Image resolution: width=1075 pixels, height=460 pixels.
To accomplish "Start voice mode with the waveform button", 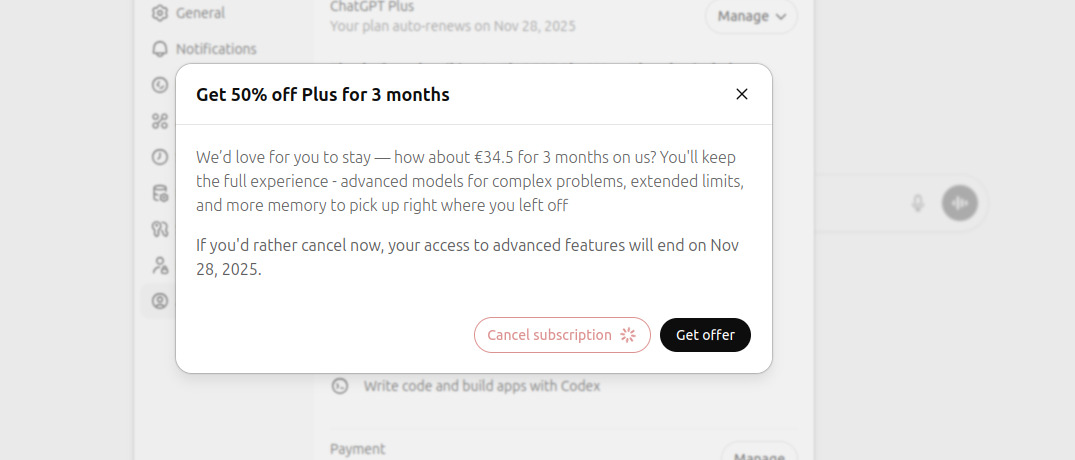I will [x=960, y=203].
